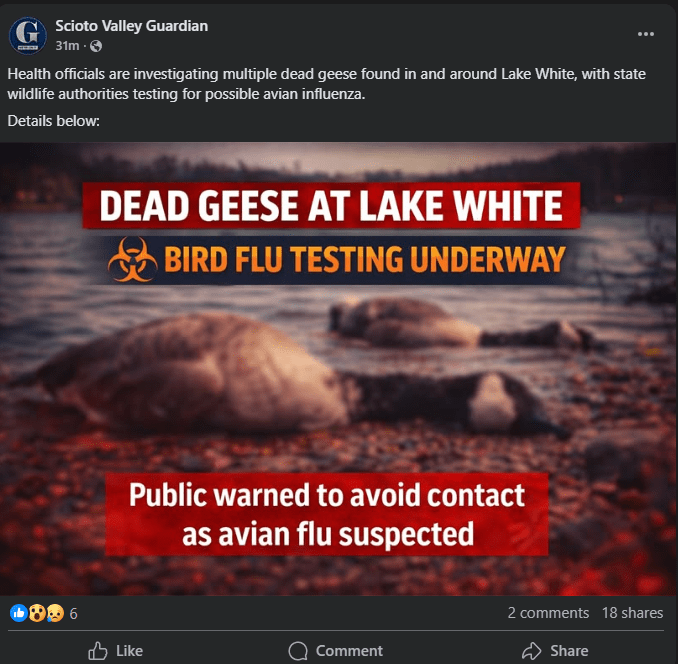Click the 'Public warned to avoid contact' banner
Image resolution: width=678 pixels, height=664 pixels.
[x=327, y=514]
